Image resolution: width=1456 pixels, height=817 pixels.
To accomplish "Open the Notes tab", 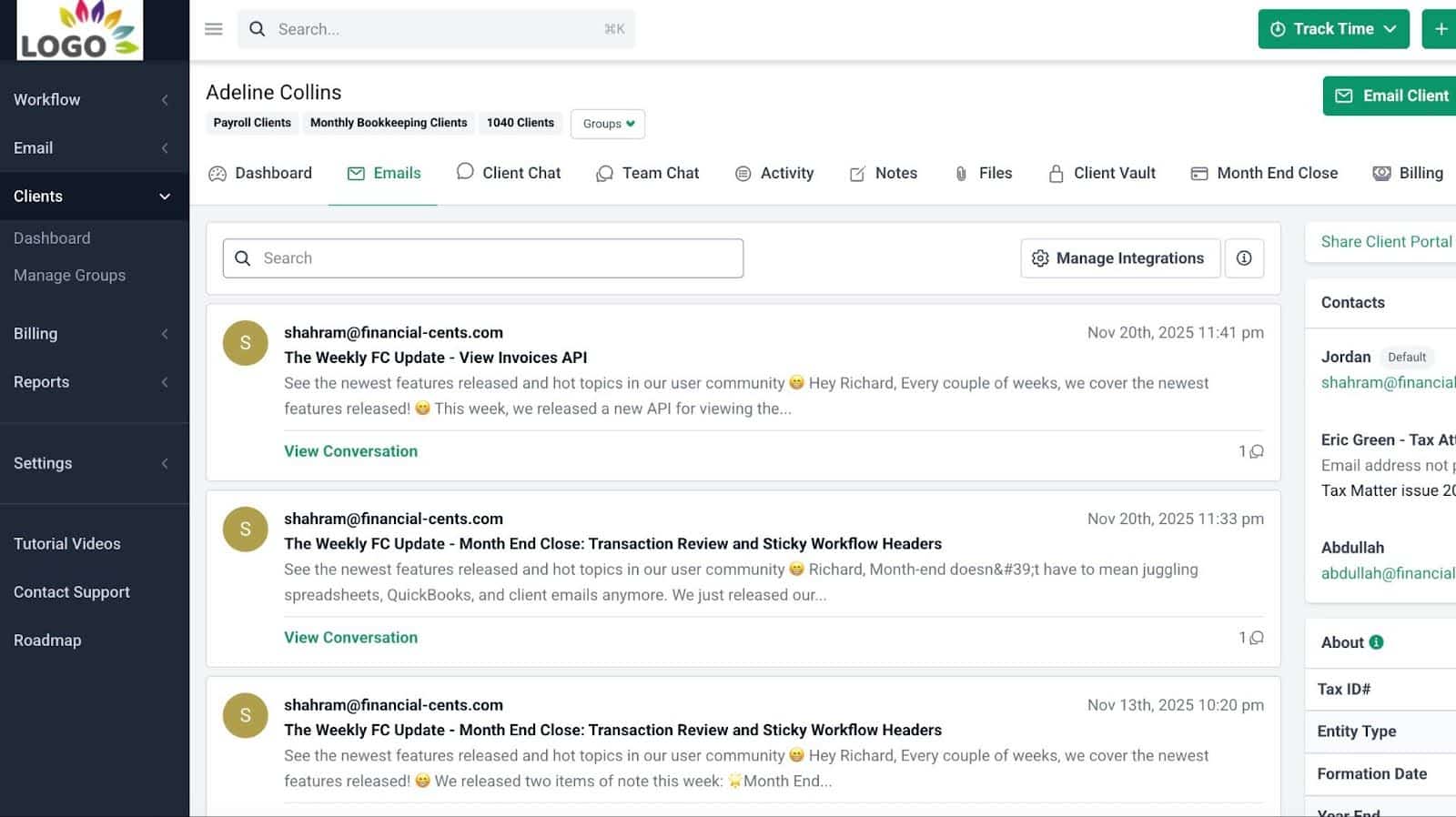I will click(x=884, y=173).
